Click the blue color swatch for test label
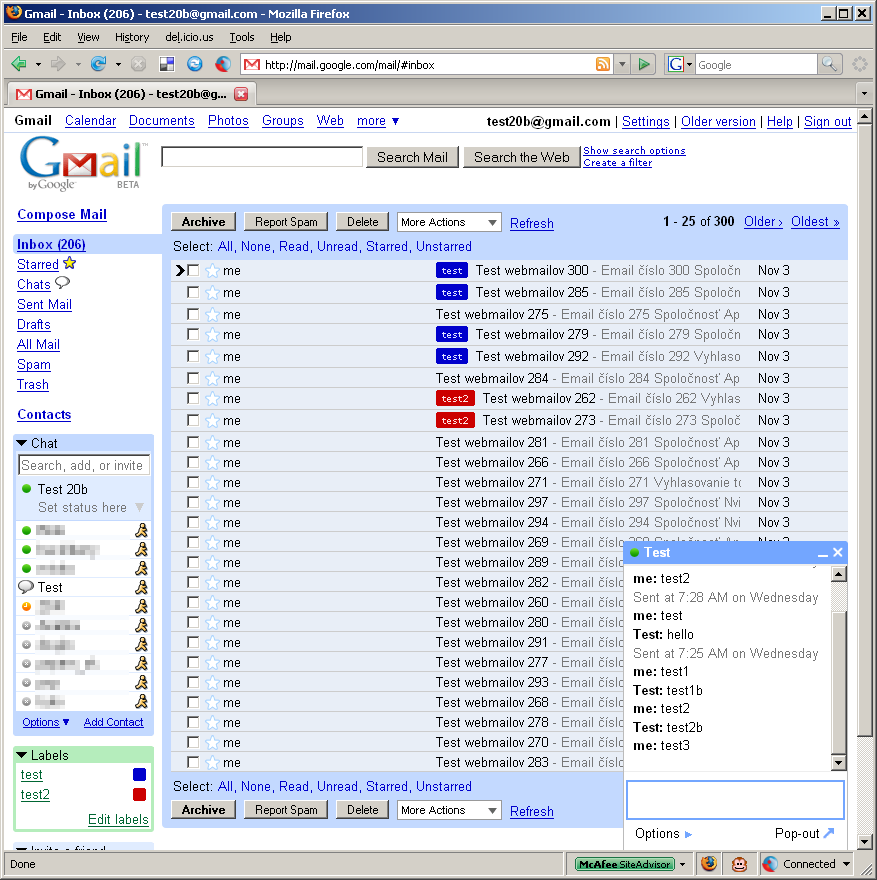 (140, 774)
